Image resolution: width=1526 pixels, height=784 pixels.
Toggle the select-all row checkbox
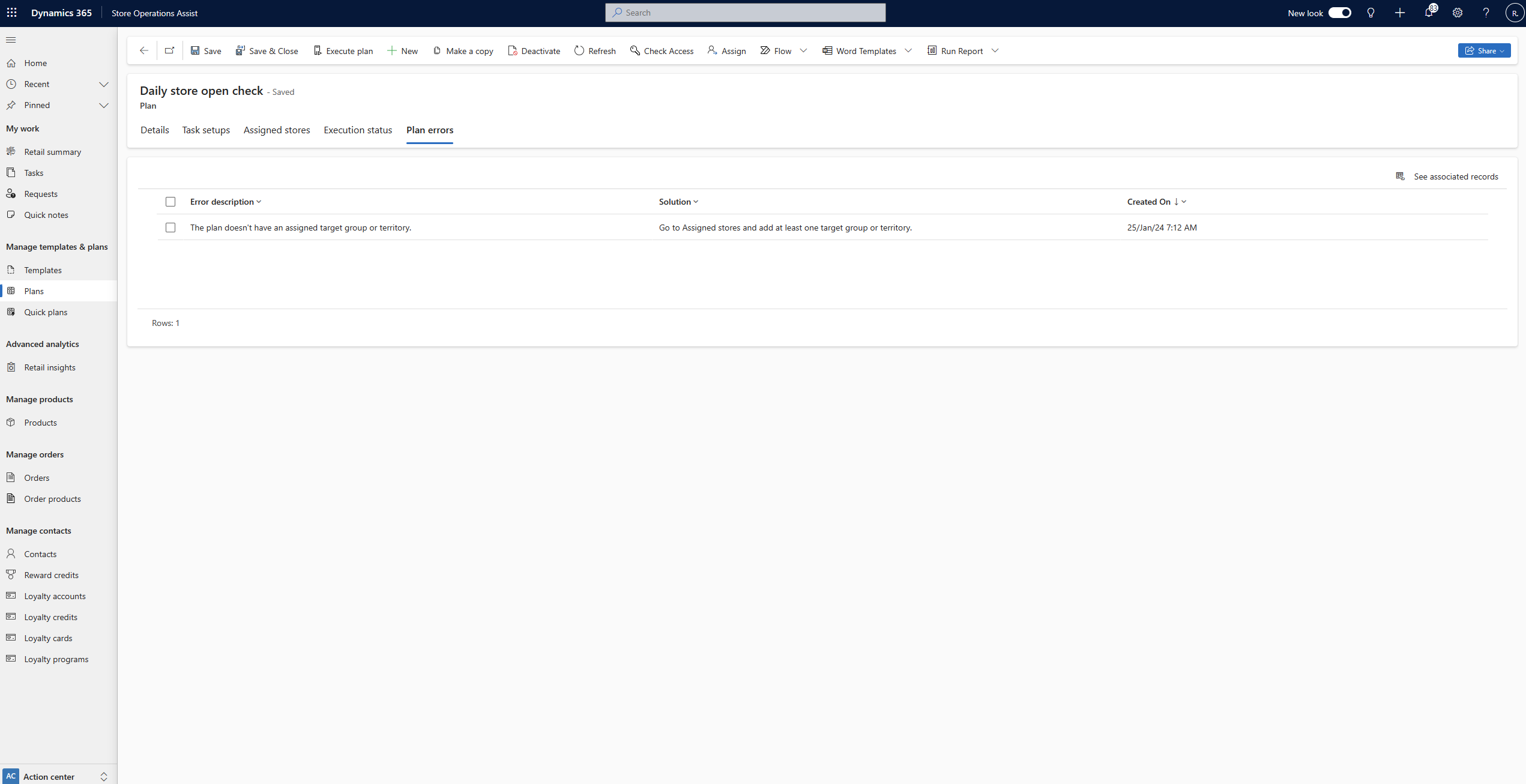point(170,201)
